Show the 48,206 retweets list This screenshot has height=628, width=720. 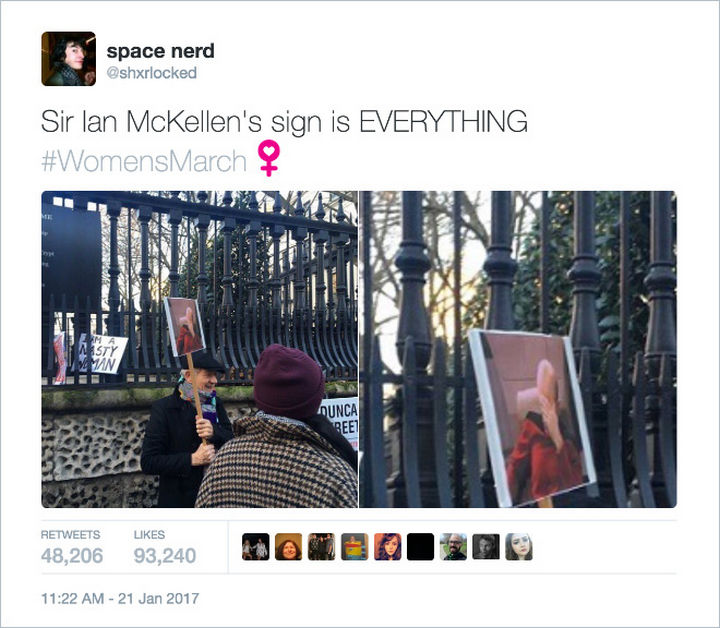[72, 548]
